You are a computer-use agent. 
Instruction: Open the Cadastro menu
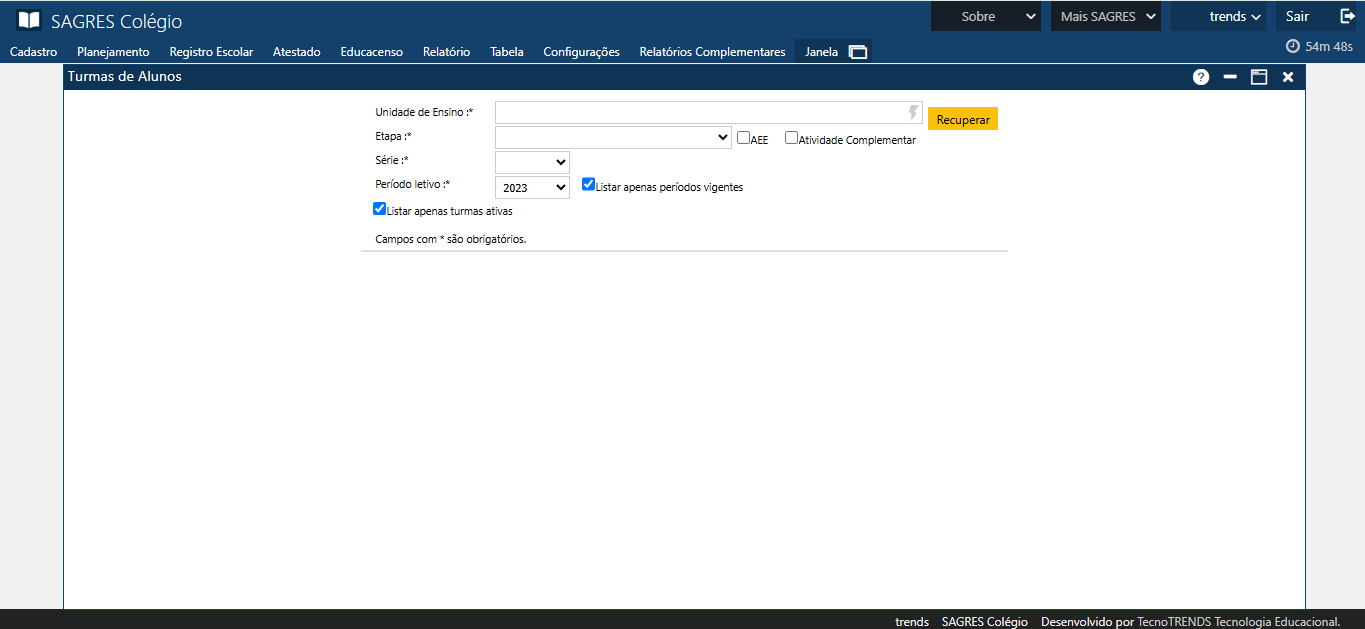point(33,52)
